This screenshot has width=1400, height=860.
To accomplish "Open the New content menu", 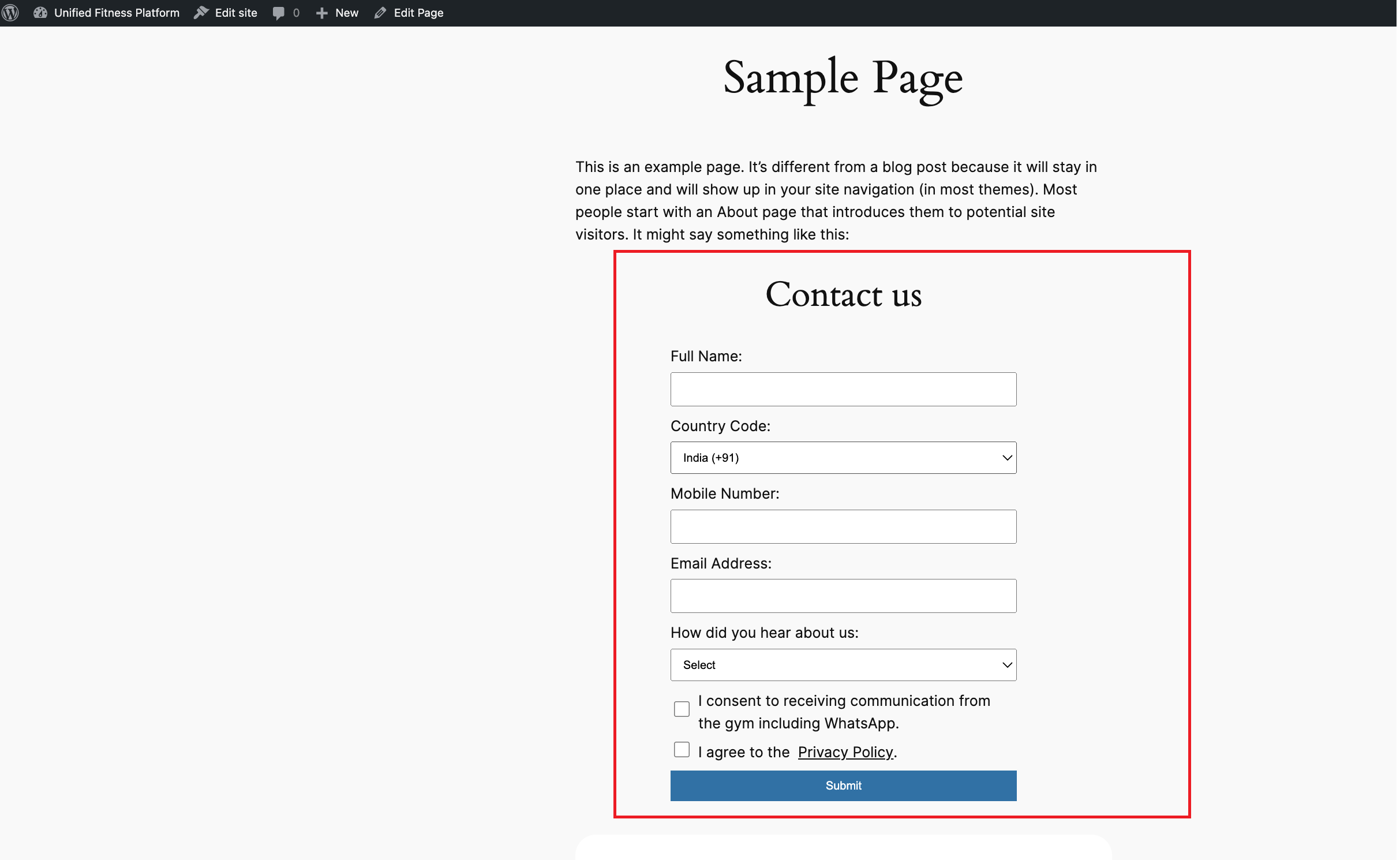I will pos(347,13).
